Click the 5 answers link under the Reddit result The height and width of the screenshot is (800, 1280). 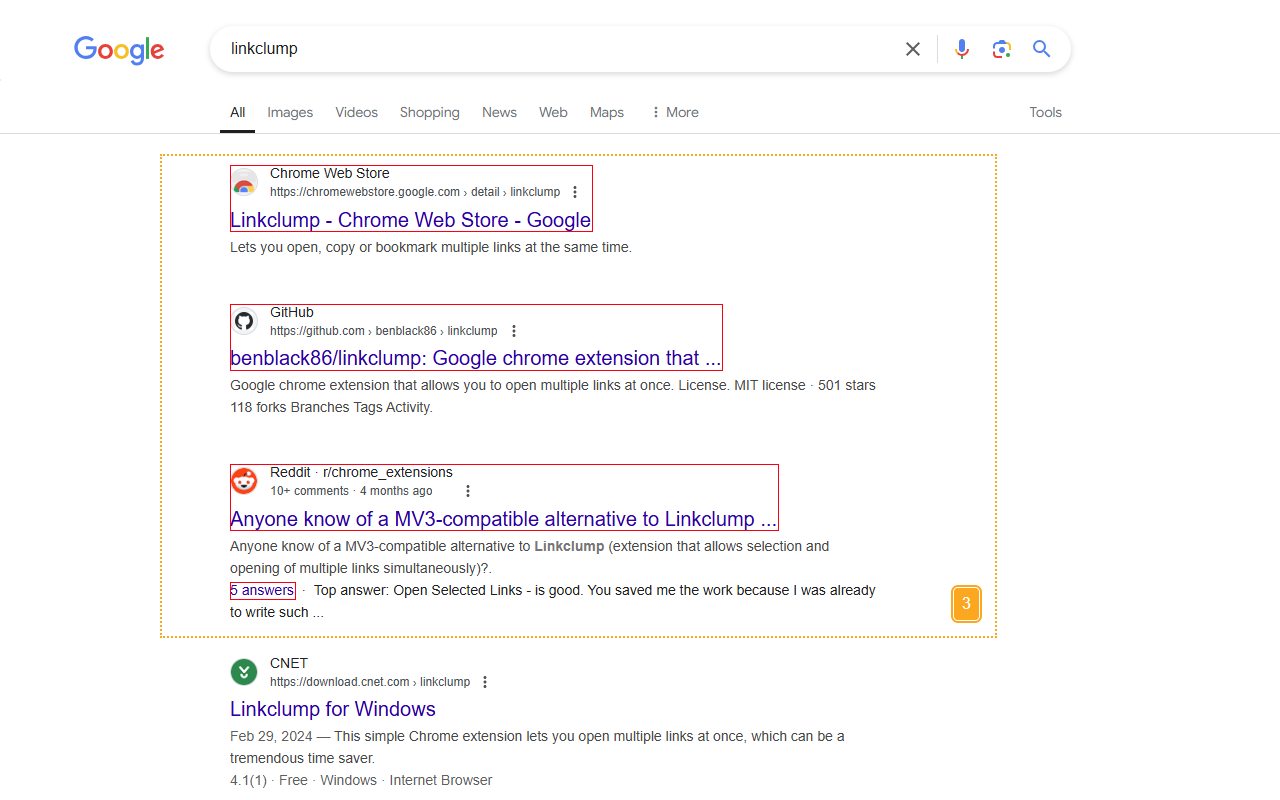point(262,590)
